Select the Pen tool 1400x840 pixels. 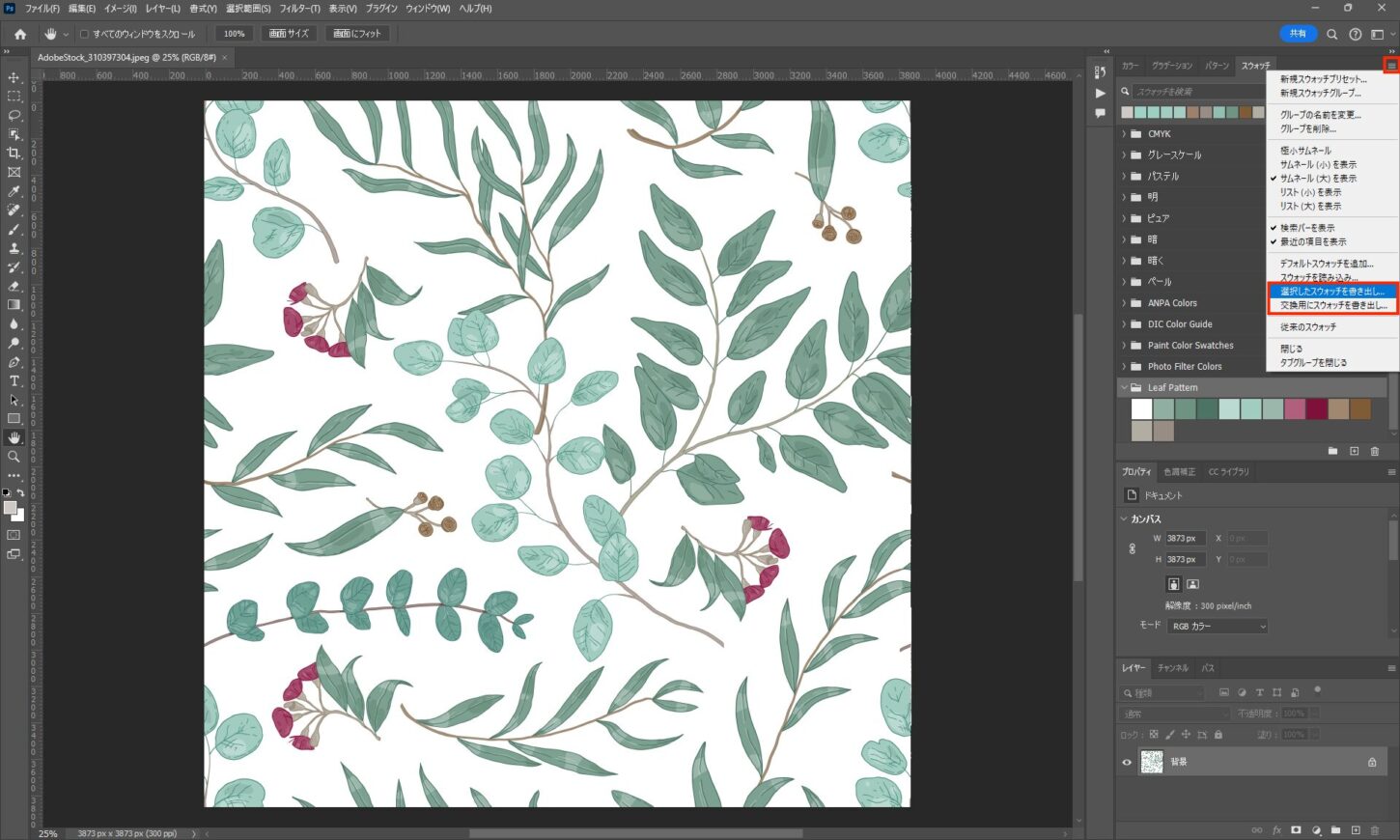click(x=14, y=362)
